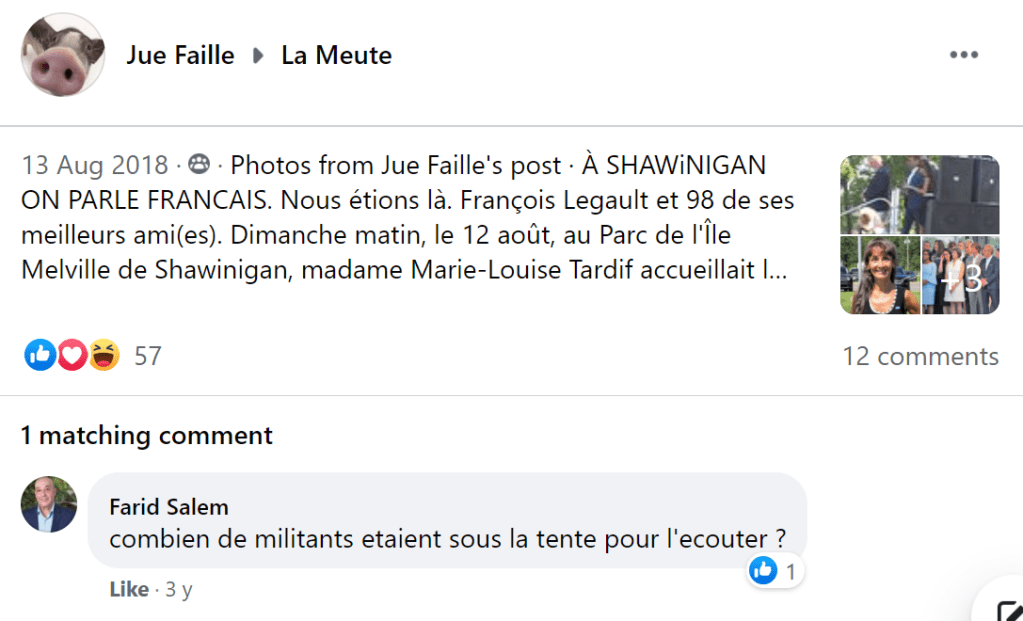1023x621 pixels.
Task: Click the group audience icon beside the date
Action: (199, 165)
